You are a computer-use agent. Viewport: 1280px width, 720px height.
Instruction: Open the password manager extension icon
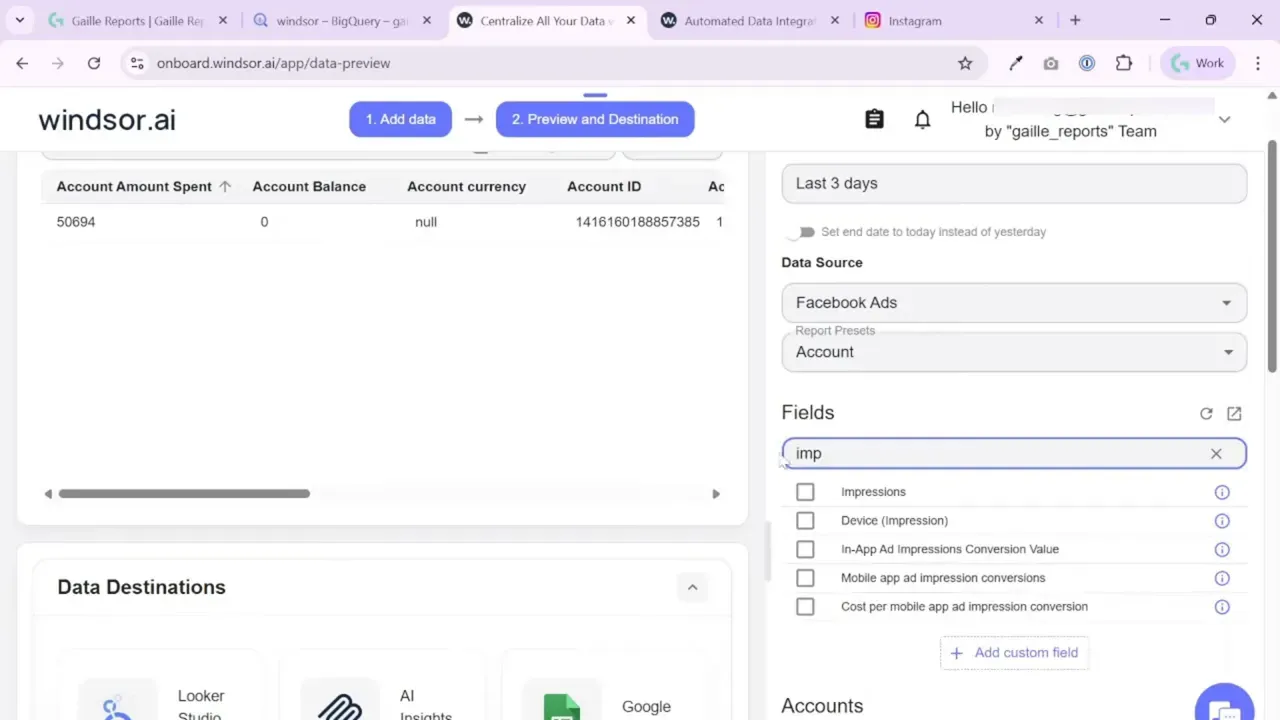tap(1087, 63)
